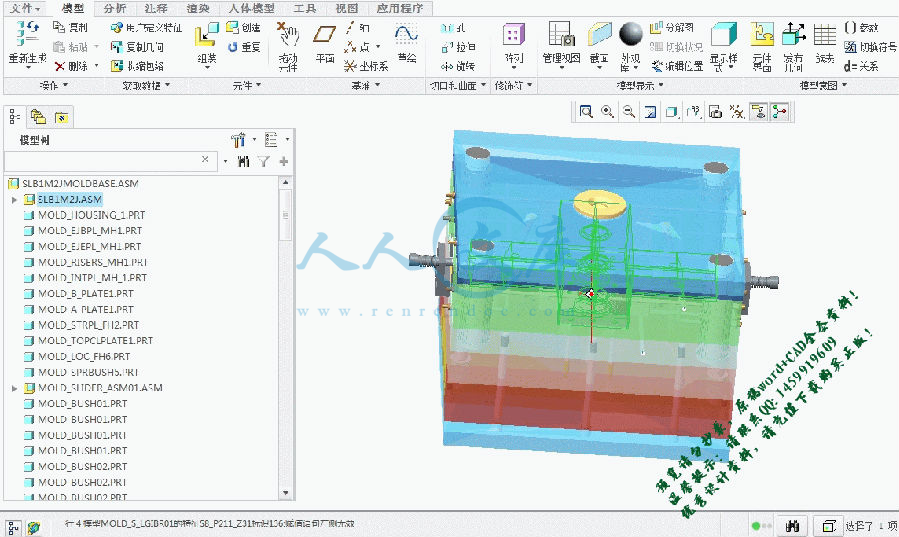Image resolution: width=899 pixels, height=537 pixels.
Task: Click the 组装 (Assemble) component icon
Action: coord(207,34)
